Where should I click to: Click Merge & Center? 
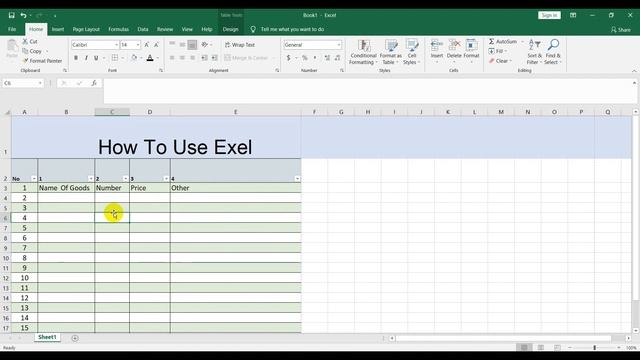tap(246, 58)
